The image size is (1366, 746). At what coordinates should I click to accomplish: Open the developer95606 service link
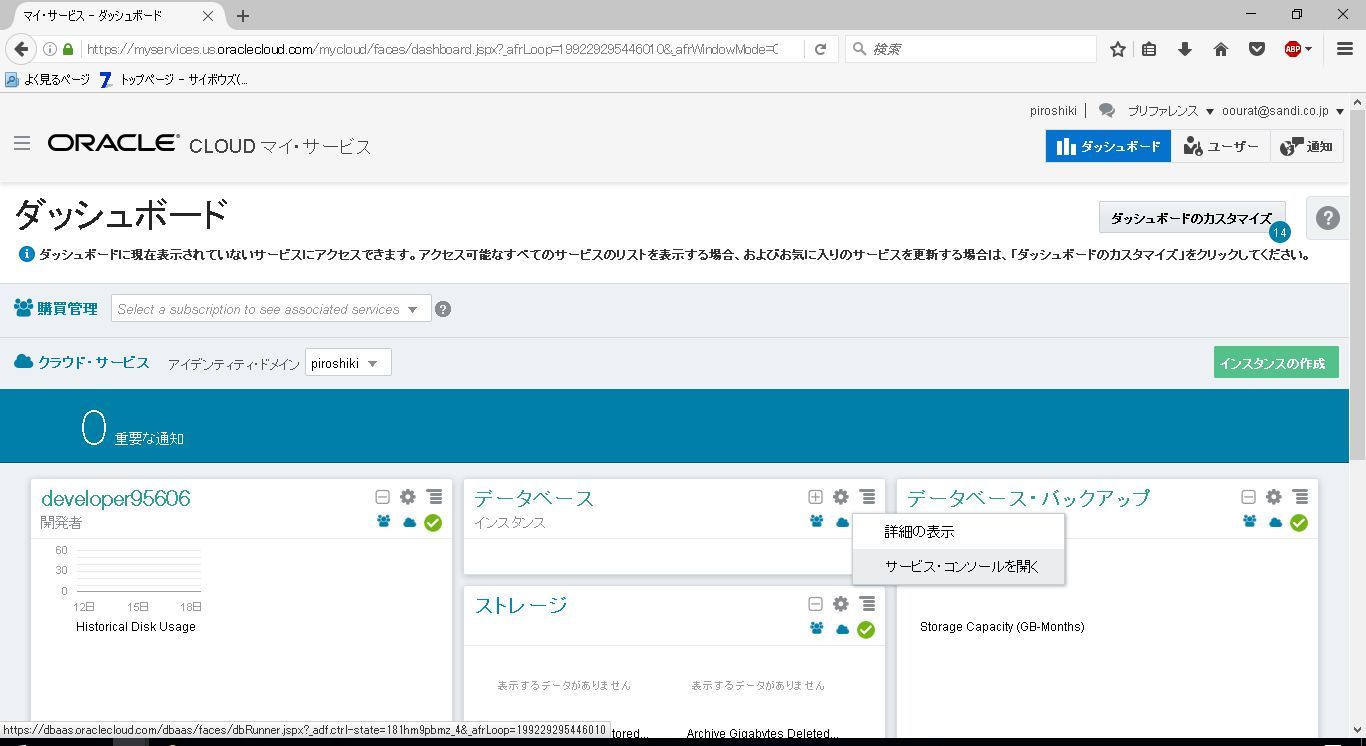coord(116,498)
